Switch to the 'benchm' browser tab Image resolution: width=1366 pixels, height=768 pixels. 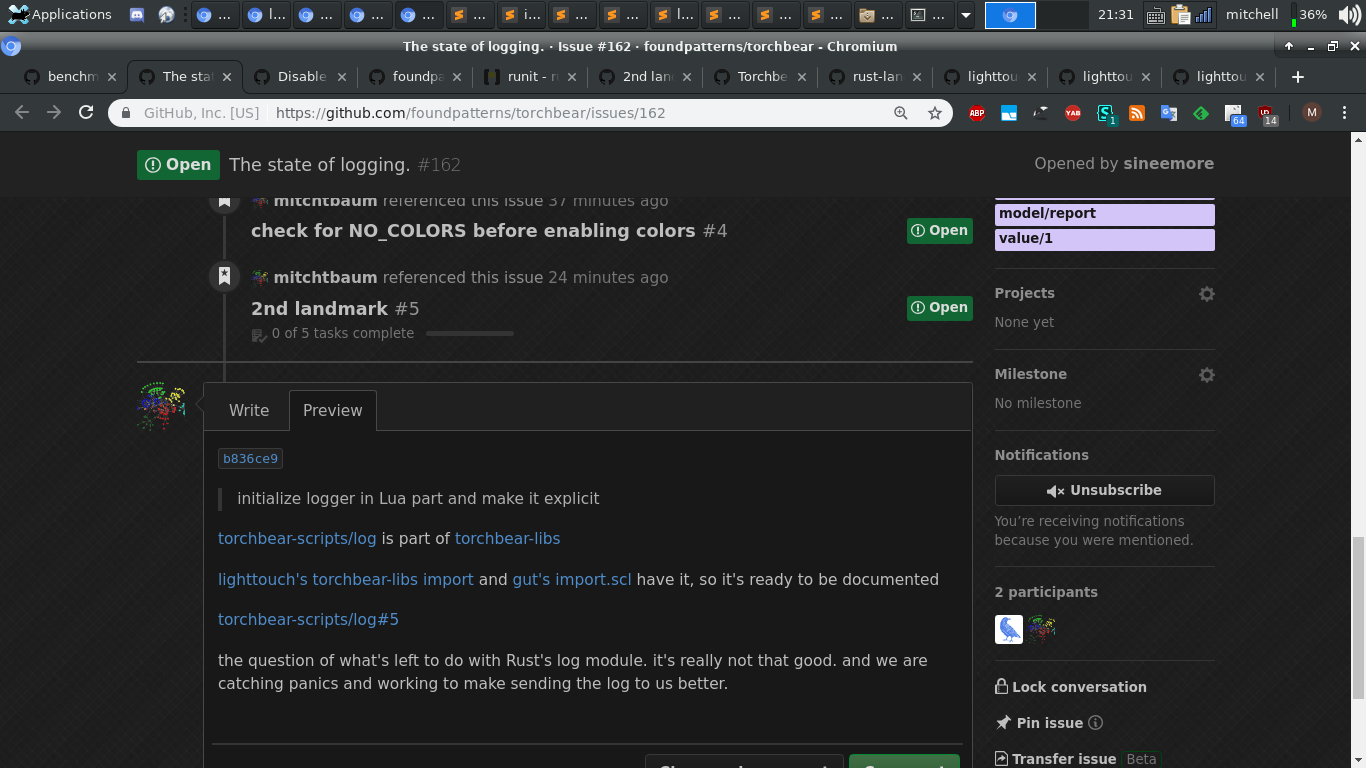pyautogui.click(x=70, y=77)
